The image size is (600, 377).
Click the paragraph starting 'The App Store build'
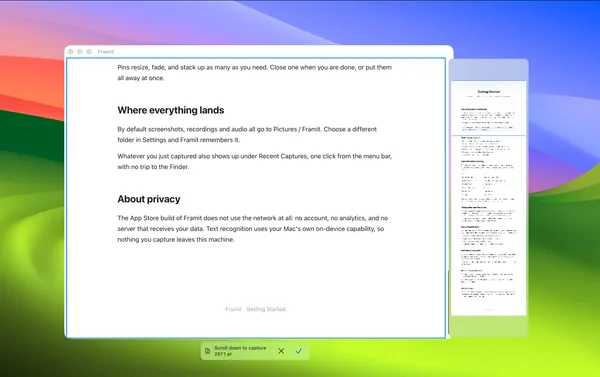[253, 229]
